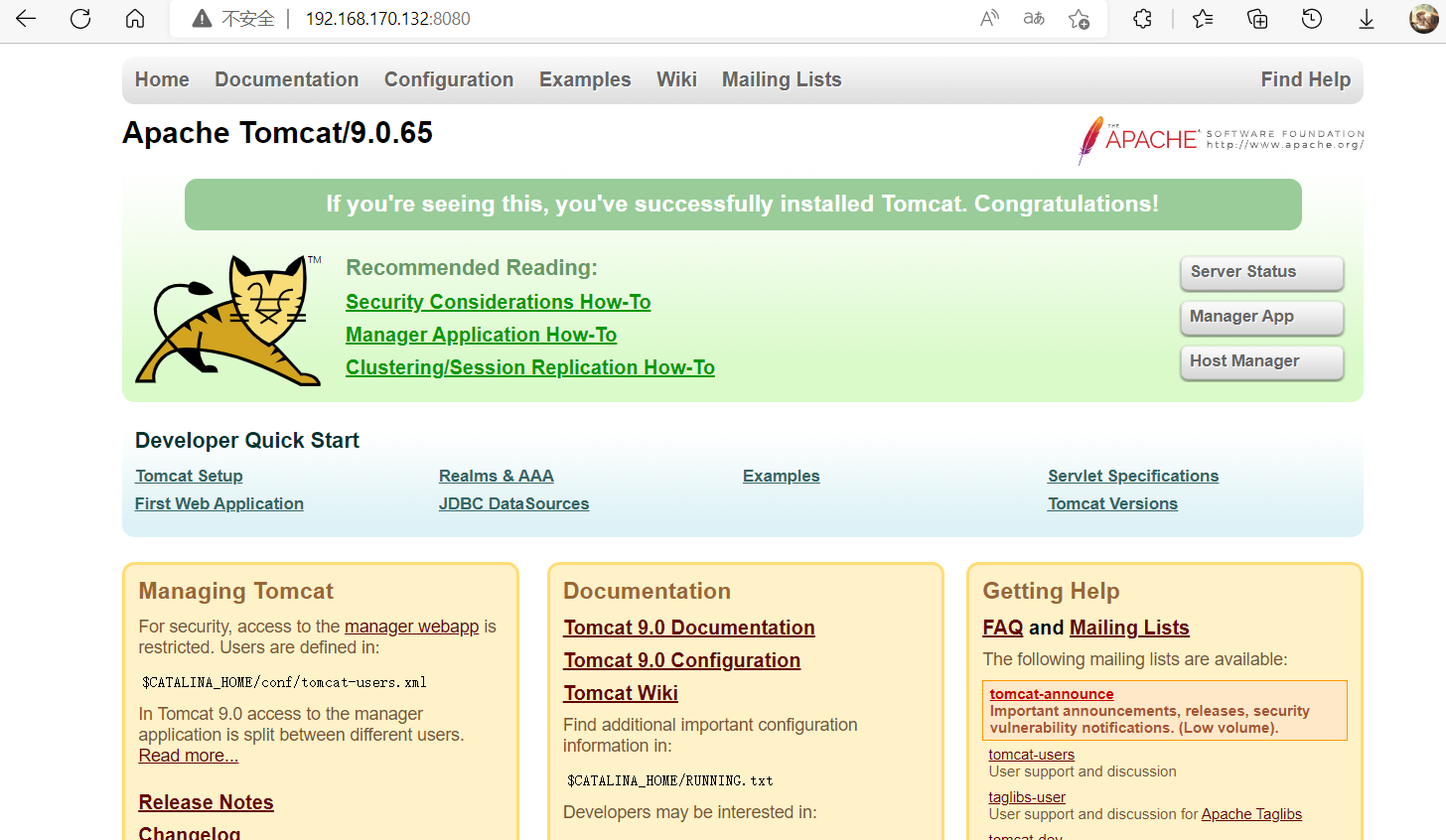Open Tomcat Versions link
The width and height of the screenshot is (1446, 840).
click(1112, 503)
